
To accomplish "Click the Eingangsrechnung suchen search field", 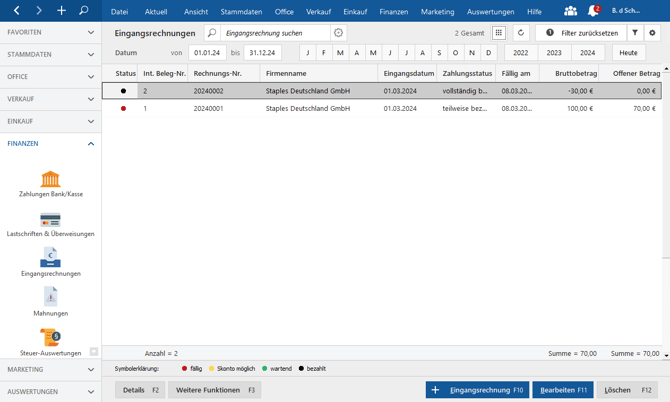I will [x=275, y=33].
